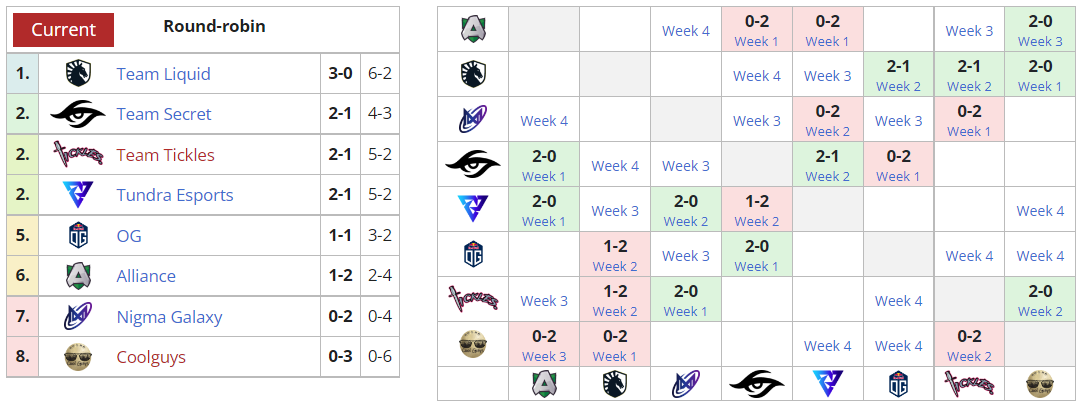Click Nigma Galaxy logo in crosstable bottom row
This screenshot has width=1080, height=407.
685,384
